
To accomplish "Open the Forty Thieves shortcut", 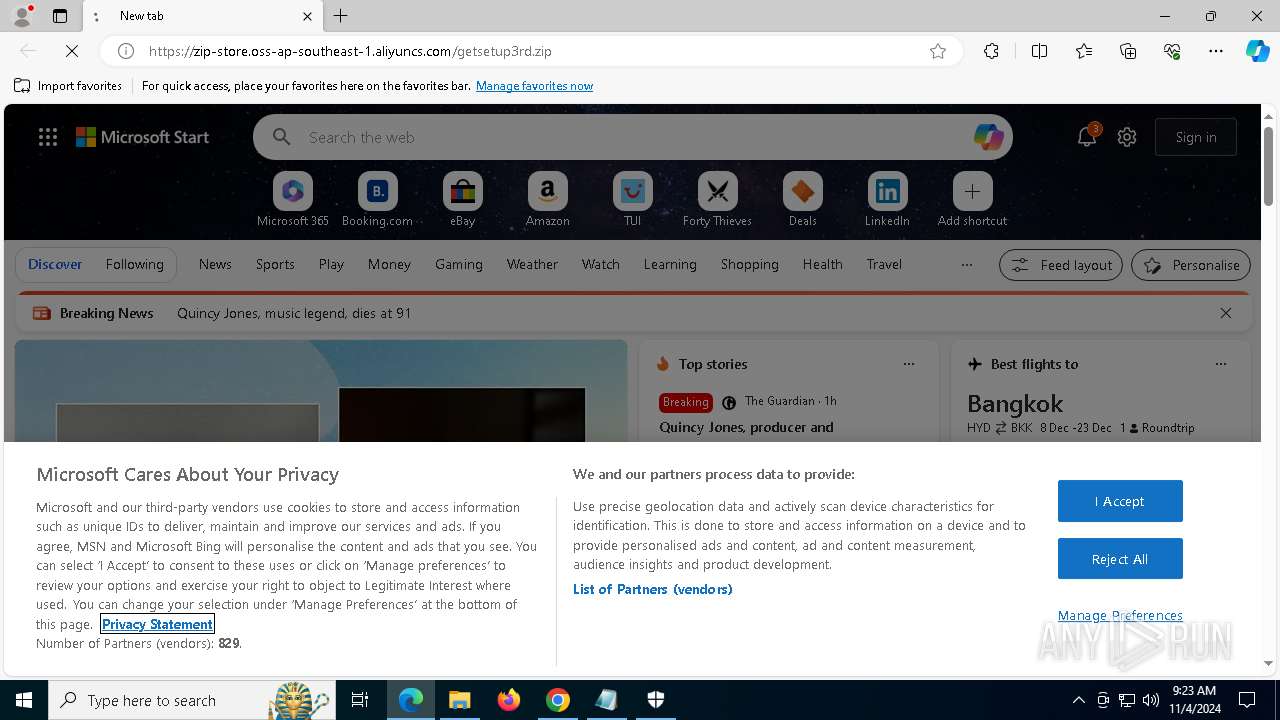I will coord(717,199).
